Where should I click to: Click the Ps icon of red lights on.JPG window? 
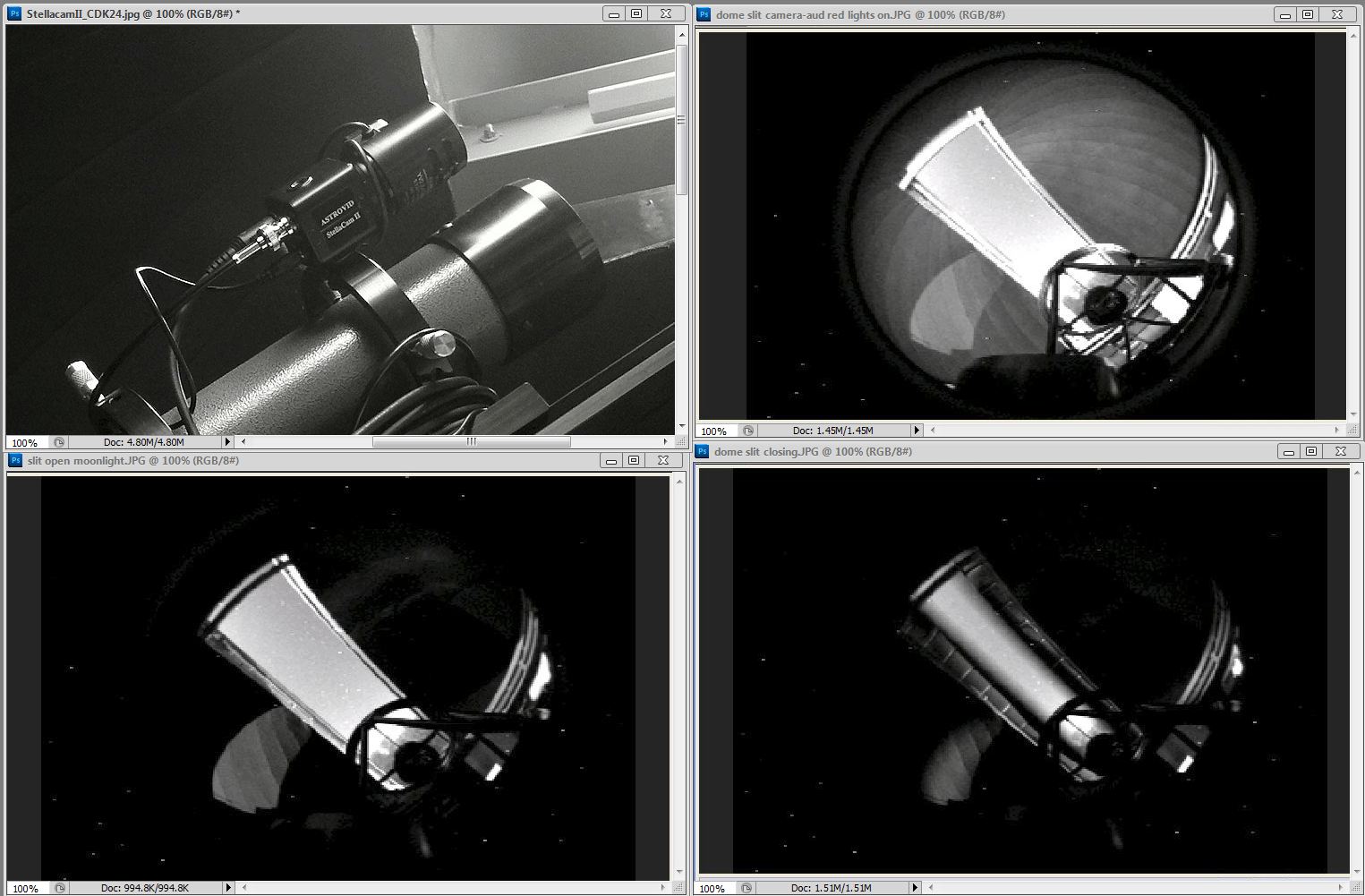[x=704, y=15]
